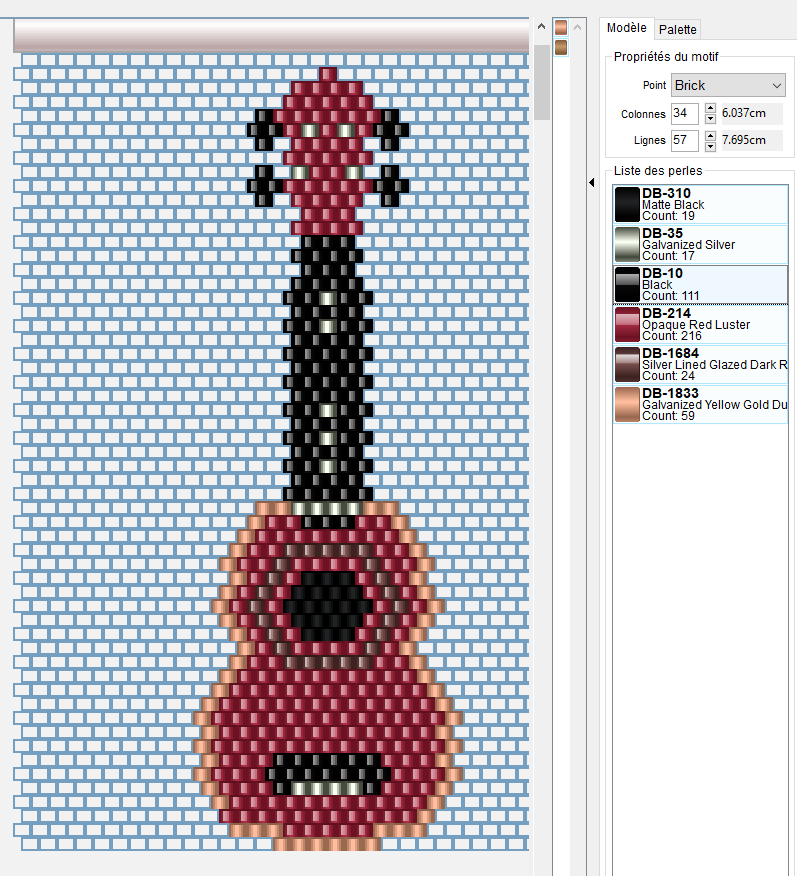
Task: Pick DB-1684 Silver Lined Glazed bead
Action: pos(700,364)
